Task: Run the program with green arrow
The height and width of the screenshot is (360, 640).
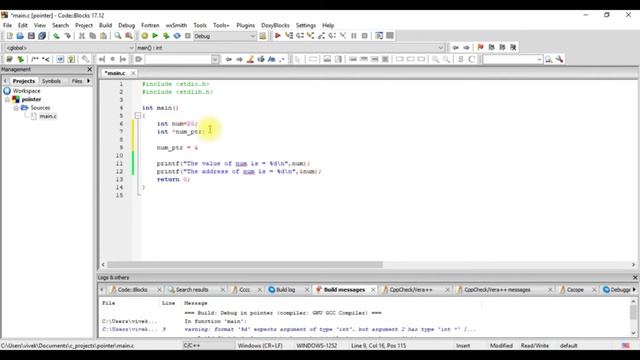Action: [x=155, y=36]
